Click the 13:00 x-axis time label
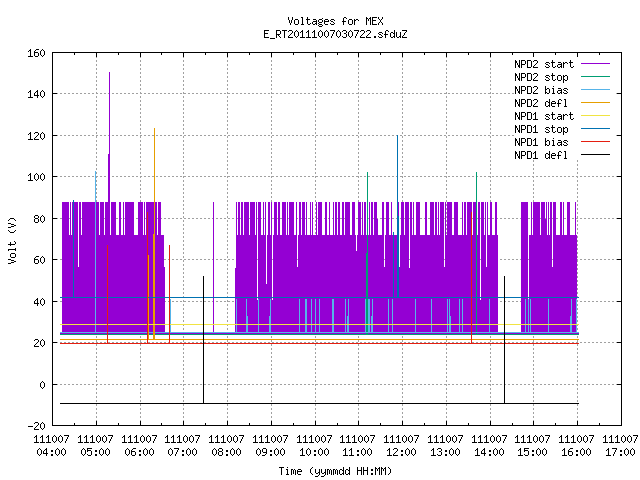 coord(445,453)
